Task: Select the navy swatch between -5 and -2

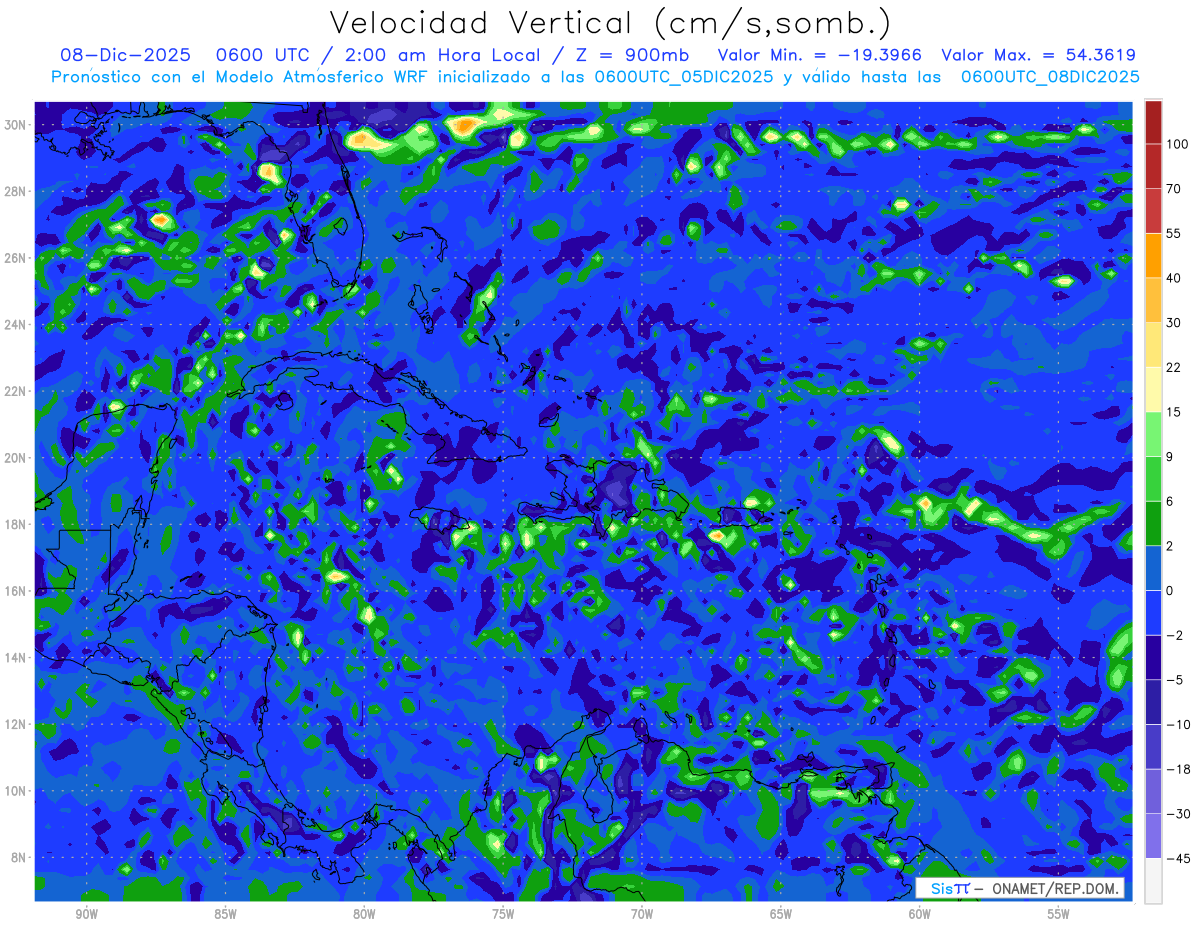Action: tap(1153, 657)
